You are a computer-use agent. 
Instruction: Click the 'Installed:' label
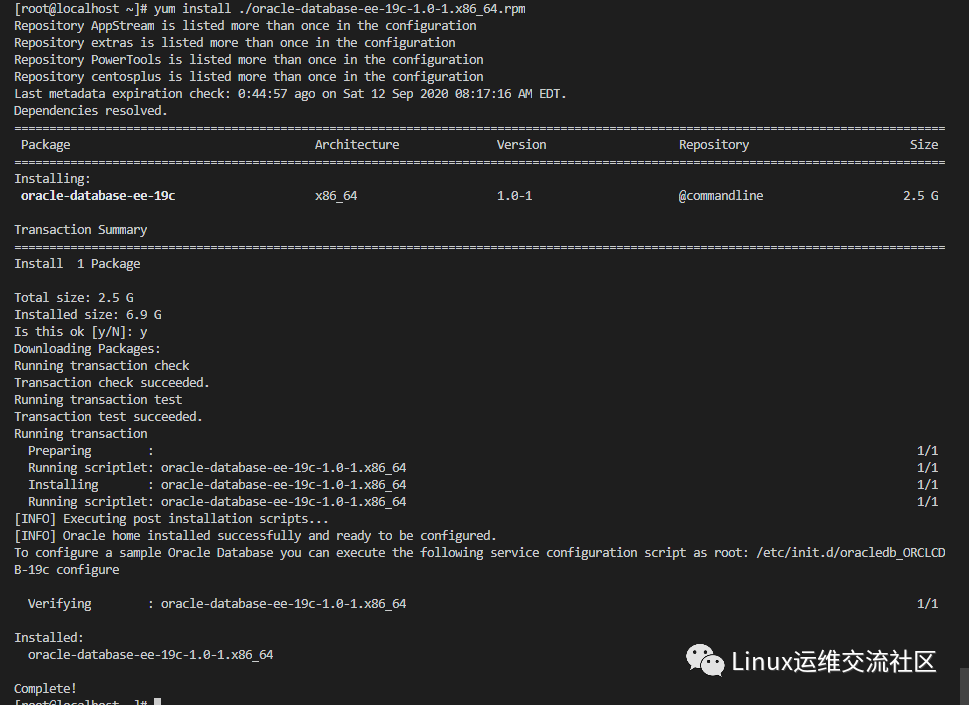49,638
